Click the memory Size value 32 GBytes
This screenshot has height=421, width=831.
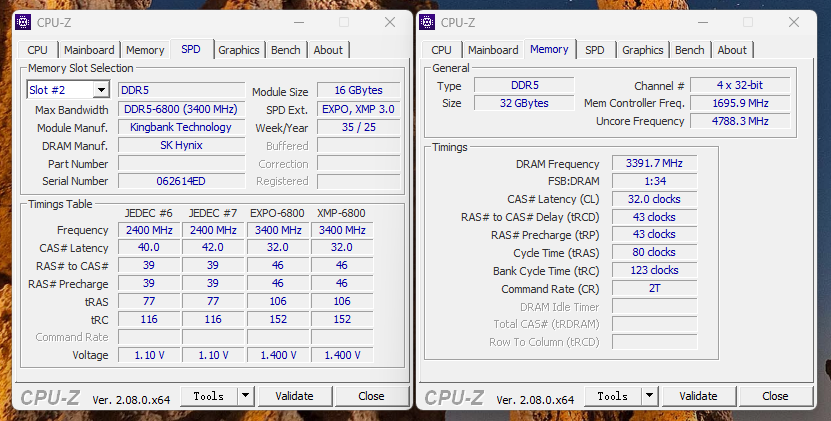[524, 103]
